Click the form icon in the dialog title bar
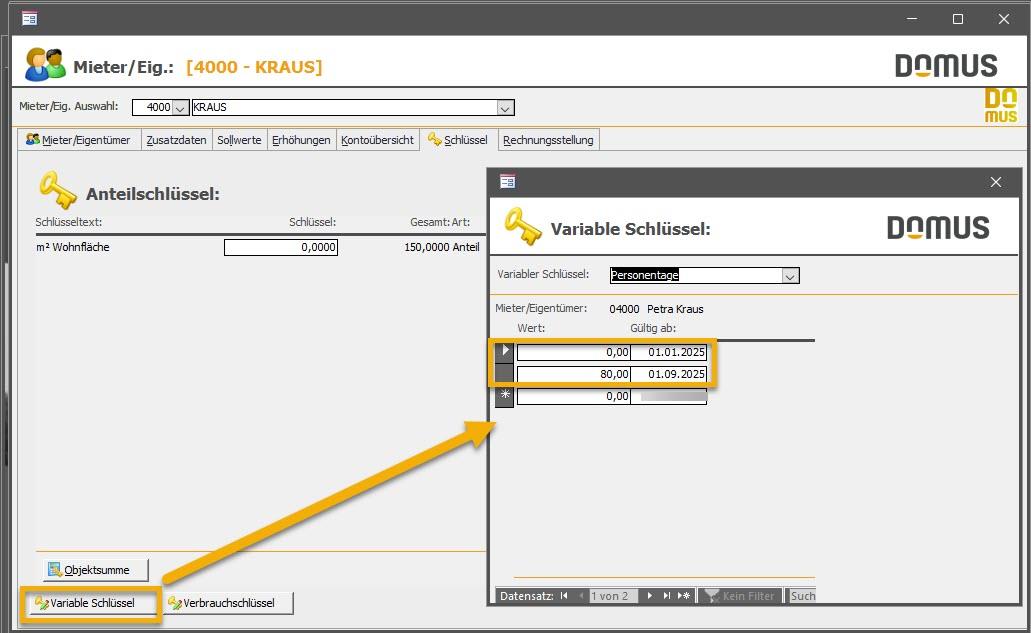This screenshot has width=1031, height=633. click(508, 181)
